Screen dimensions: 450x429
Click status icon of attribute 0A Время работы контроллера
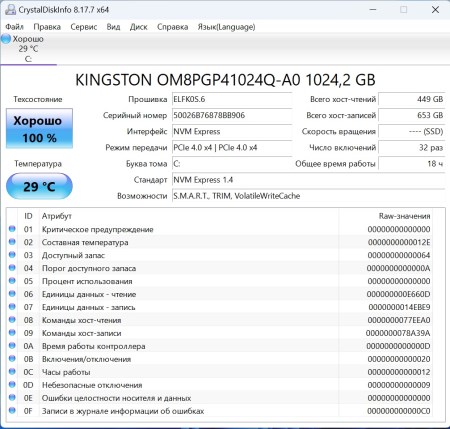pos(12,346)
